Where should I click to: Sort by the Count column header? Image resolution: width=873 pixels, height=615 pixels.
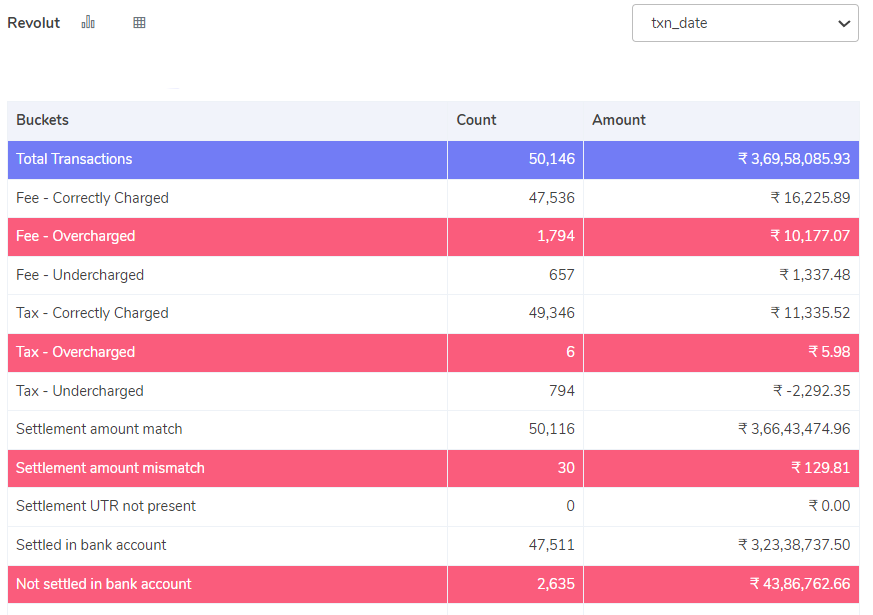476,120
